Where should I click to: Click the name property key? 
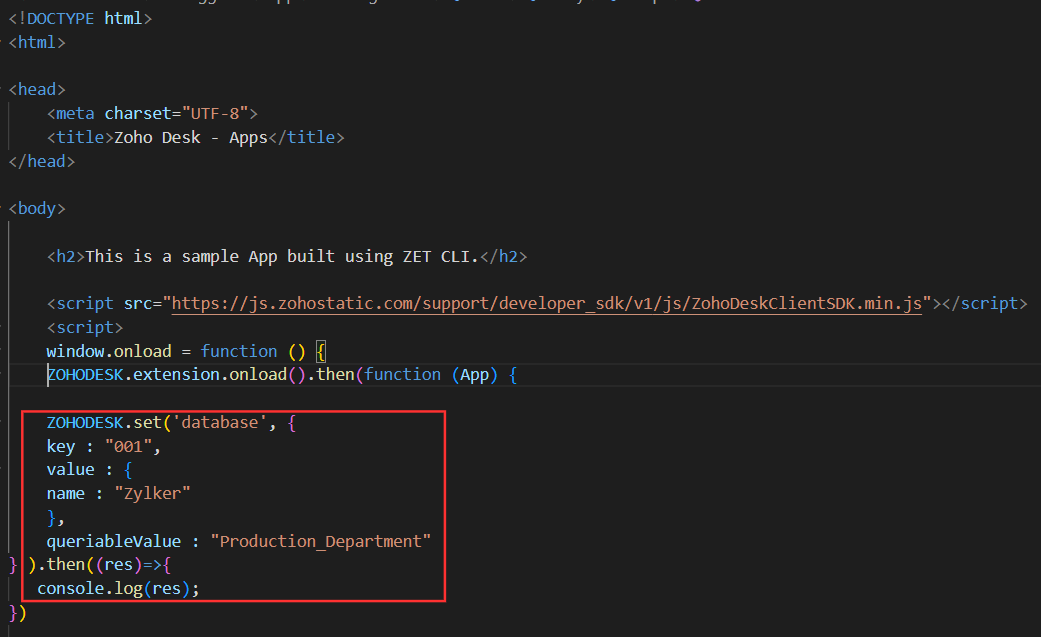coord(66,494)
